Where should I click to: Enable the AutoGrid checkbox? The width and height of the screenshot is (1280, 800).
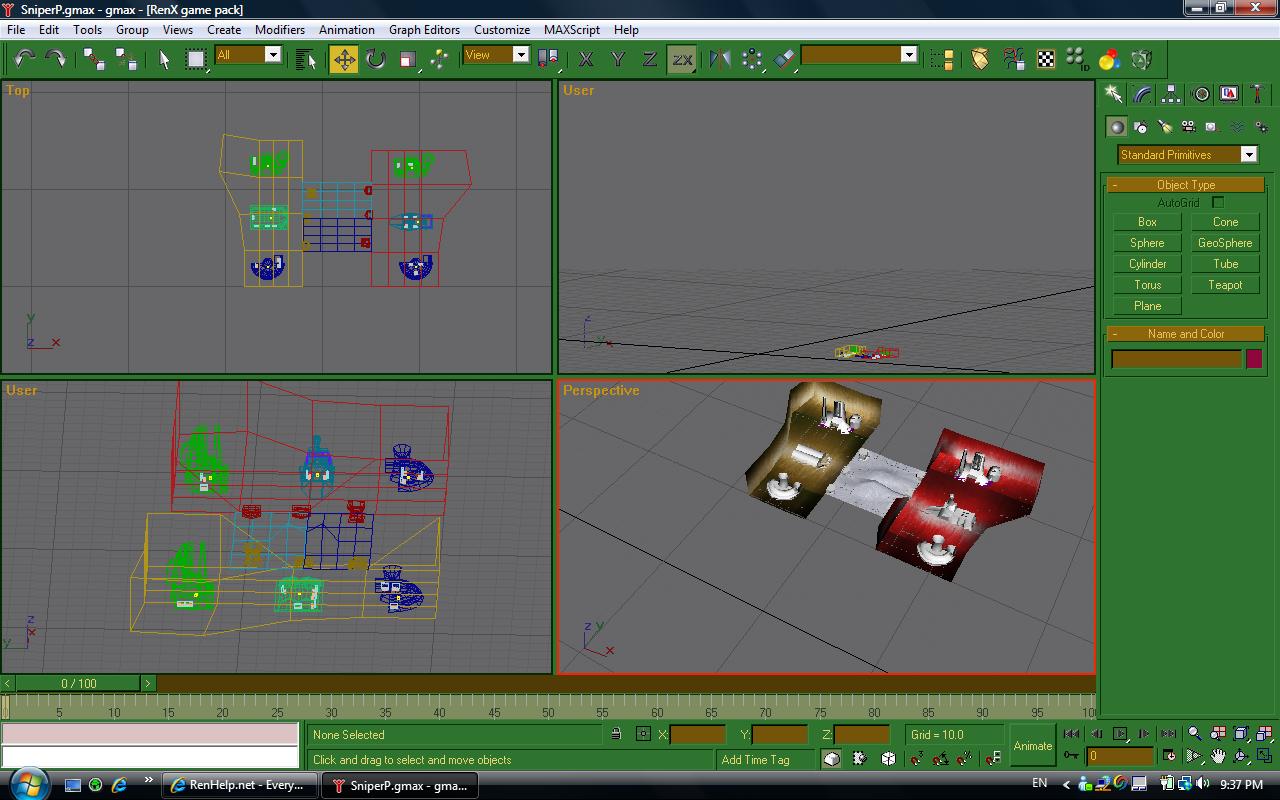point(1217,203)
